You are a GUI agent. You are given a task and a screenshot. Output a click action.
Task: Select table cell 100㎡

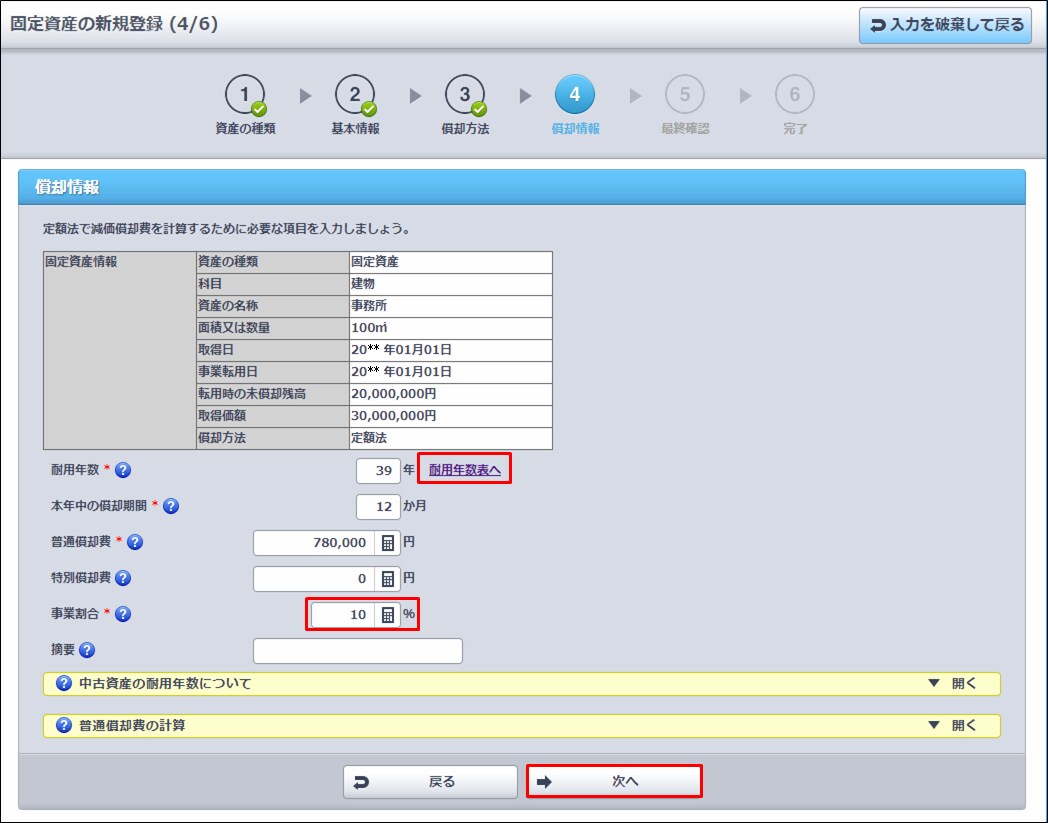(450, 328)
